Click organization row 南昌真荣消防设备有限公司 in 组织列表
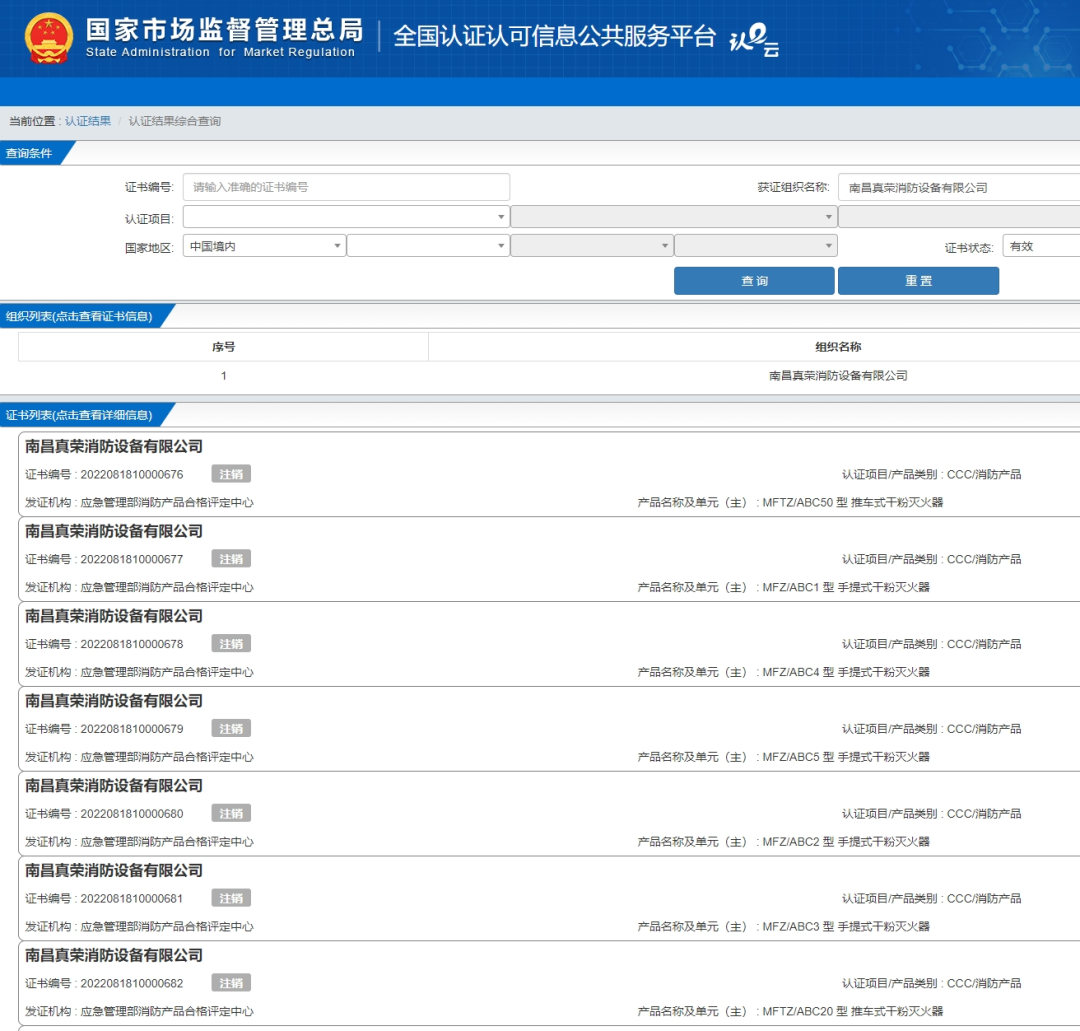The height and width of the screenshot is (1031, 1080). point(838,375)
